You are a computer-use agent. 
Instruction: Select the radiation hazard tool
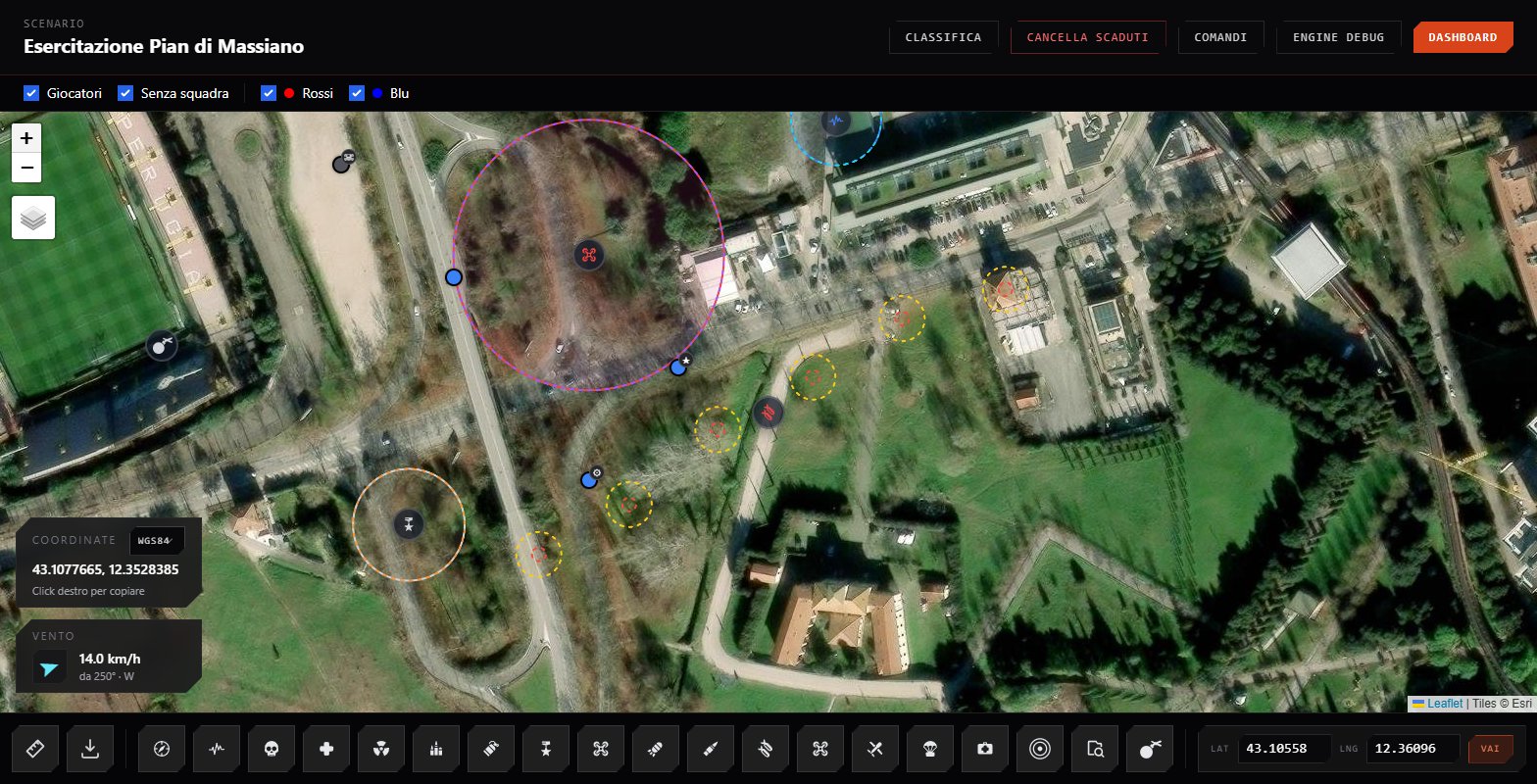click(x=381, y=749)
